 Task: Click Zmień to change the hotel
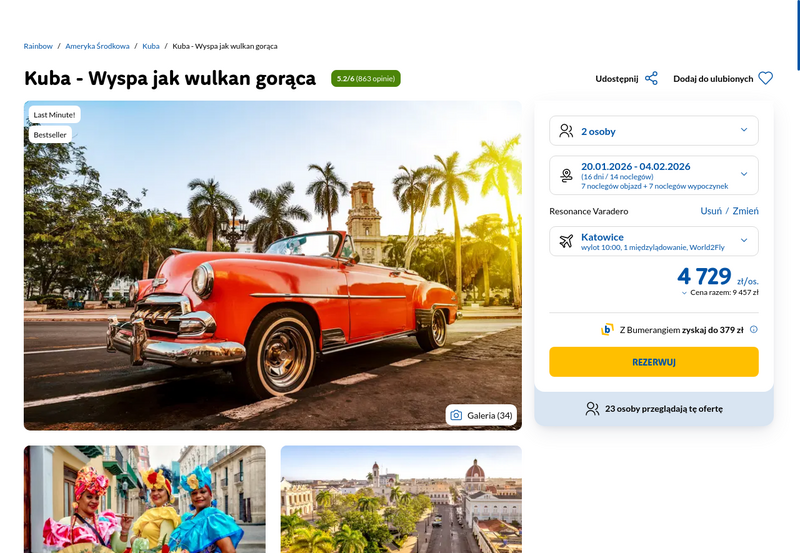[745, 211]
